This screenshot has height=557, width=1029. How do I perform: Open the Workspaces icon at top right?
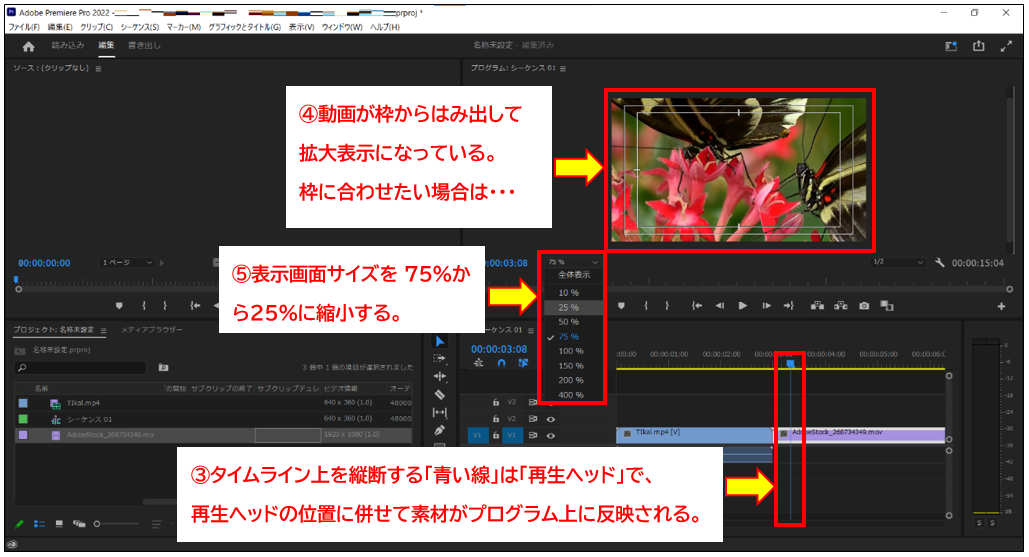tap(951, 46)
